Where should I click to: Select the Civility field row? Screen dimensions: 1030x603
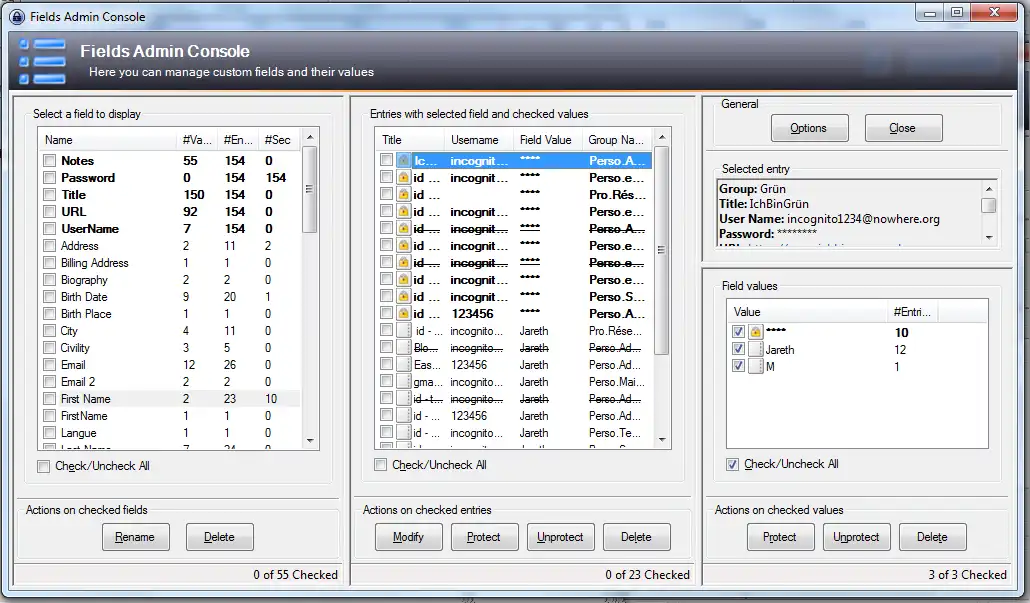click(x=170, y=348)
